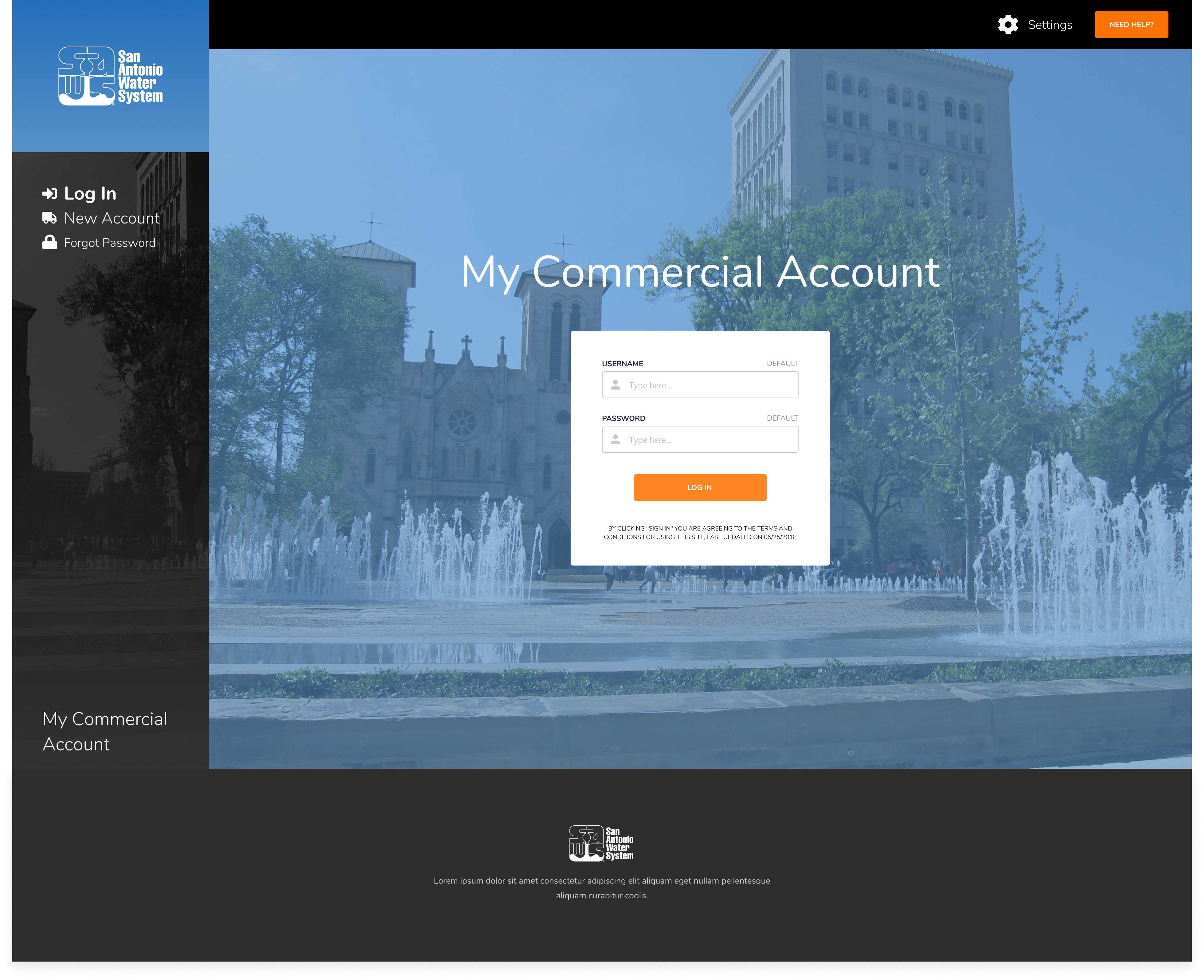Screen dimensions: 1204x980
Task: Click the USERNAME field label
Action: point(622,364)
